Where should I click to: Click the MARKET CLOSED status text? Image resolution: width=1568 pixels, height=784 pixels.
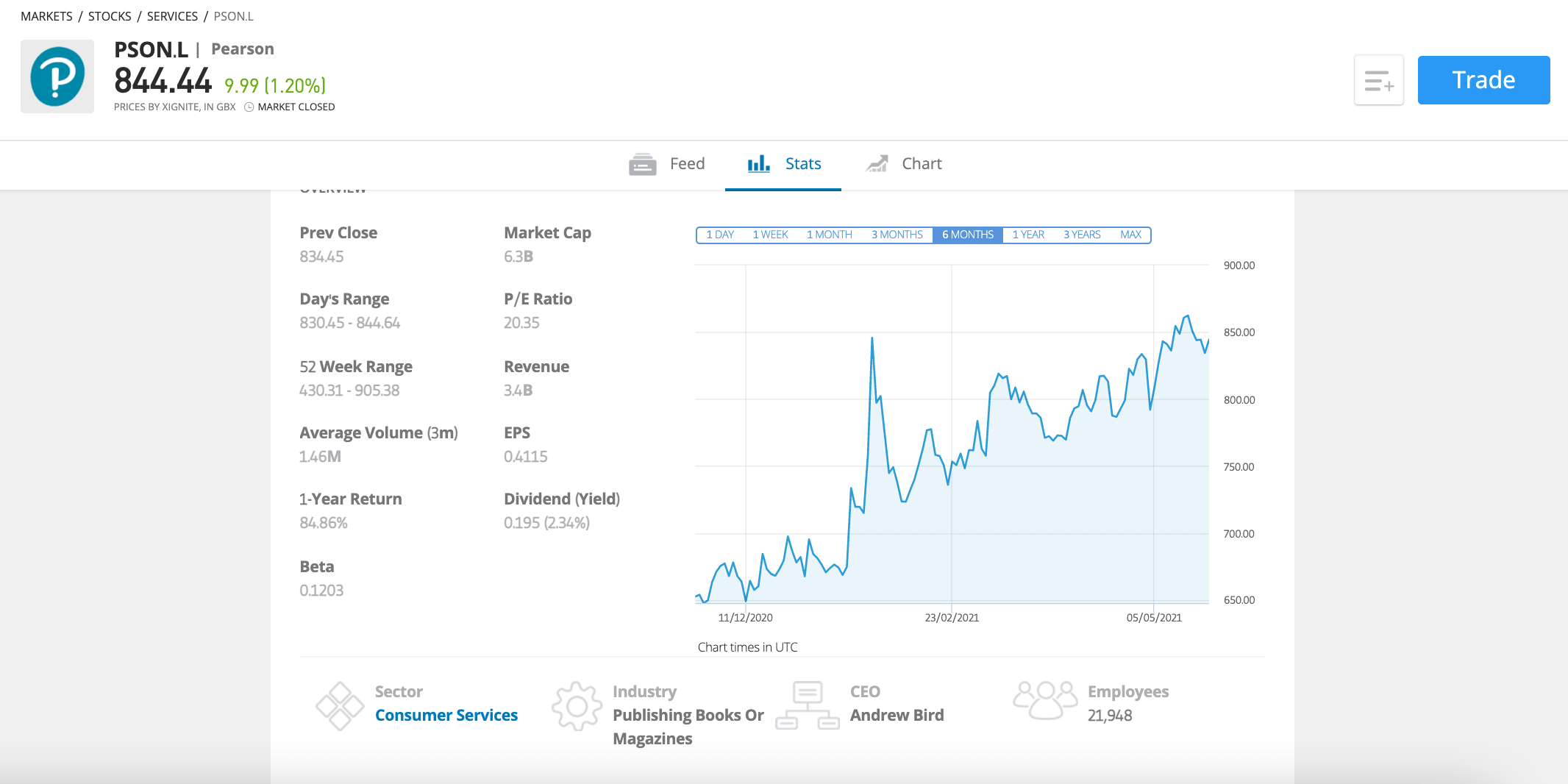pos(296,107)
